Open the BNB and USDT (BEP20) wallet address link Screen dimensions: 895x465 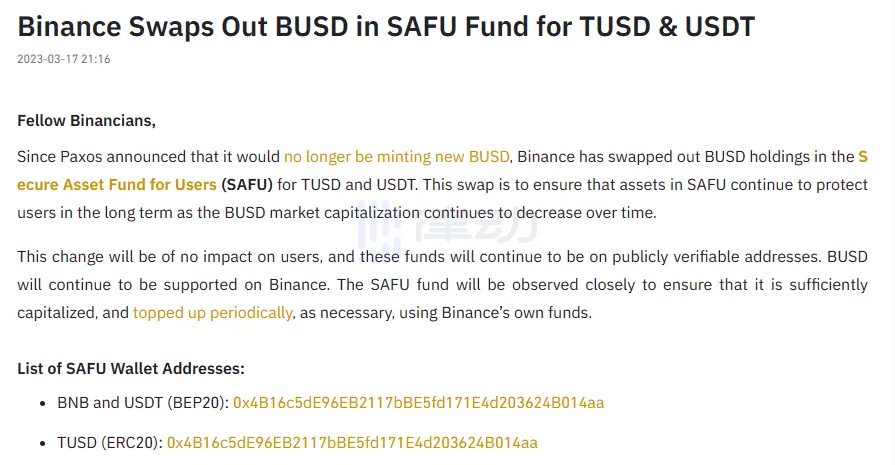[x=418, y=403]
